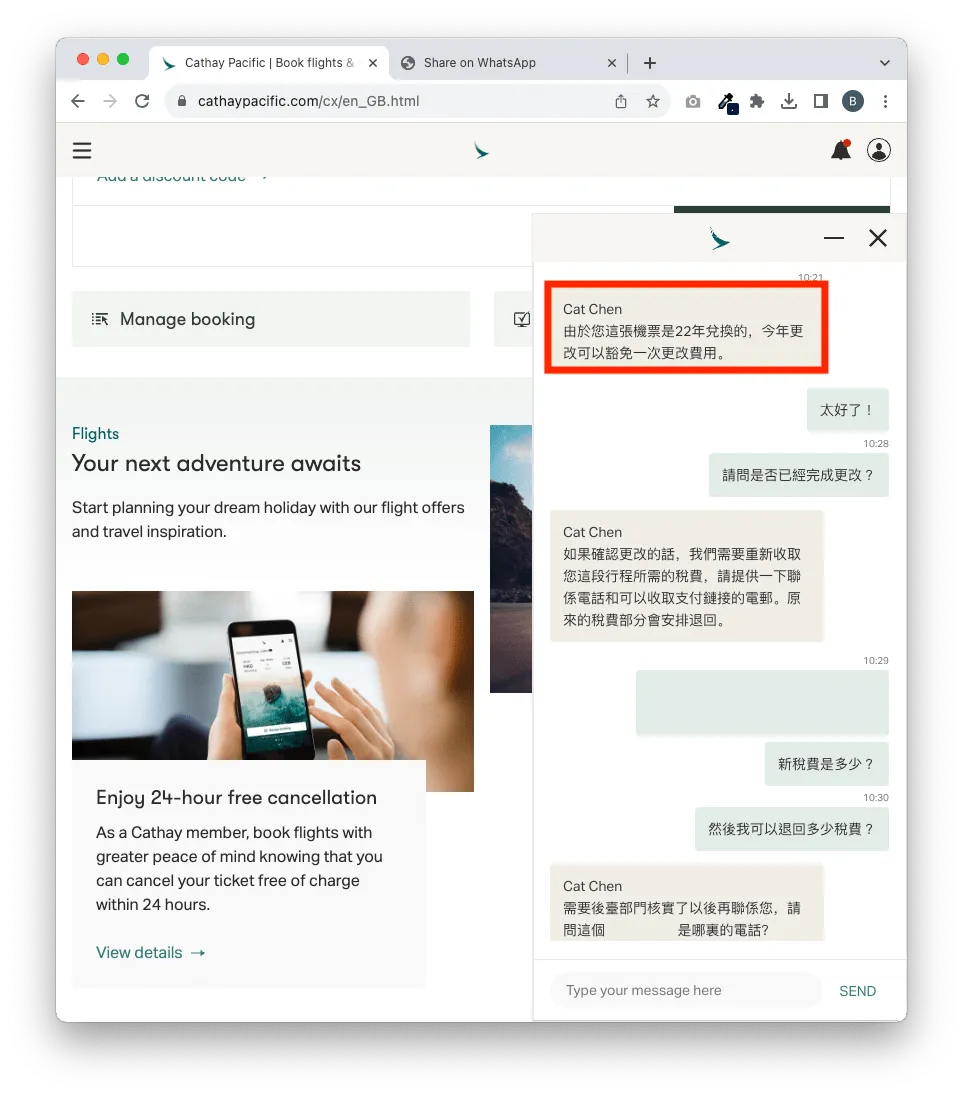Screen dimensions: 963x1096
Task: Focus the chat message input field
Action: coord(685,990)
